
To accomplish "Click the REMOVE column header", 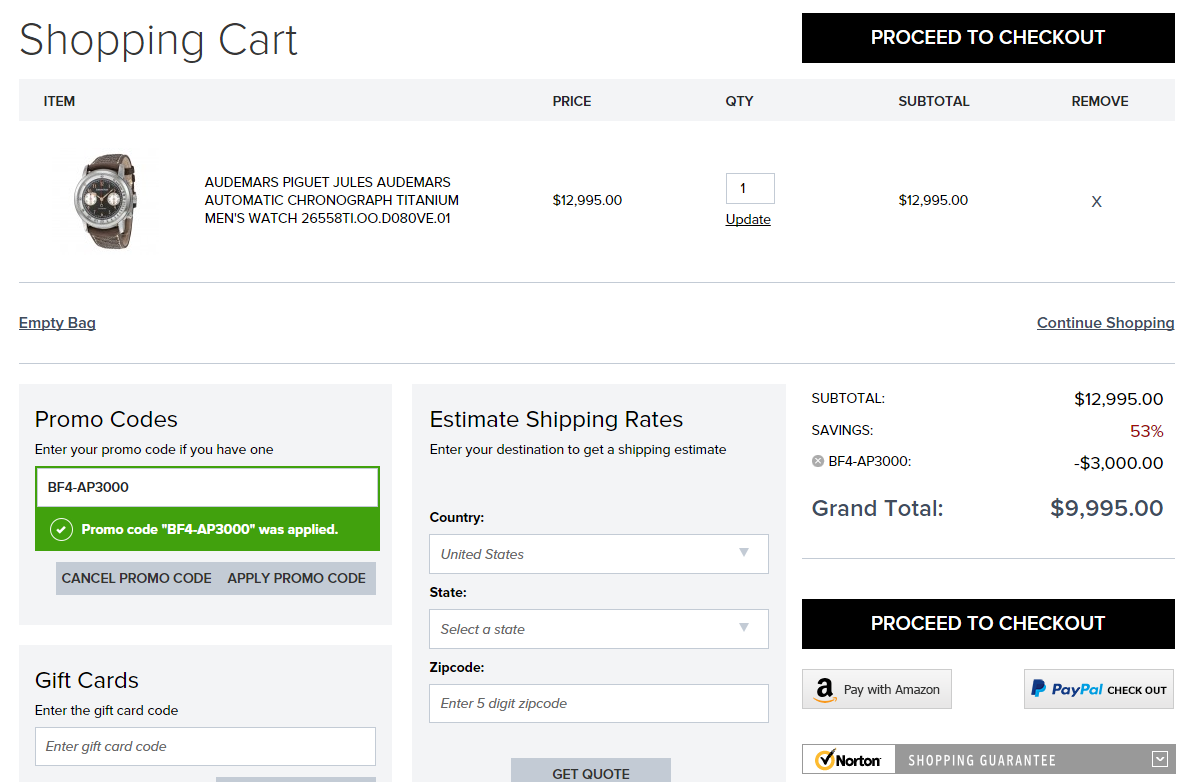I will (1100, 101).
